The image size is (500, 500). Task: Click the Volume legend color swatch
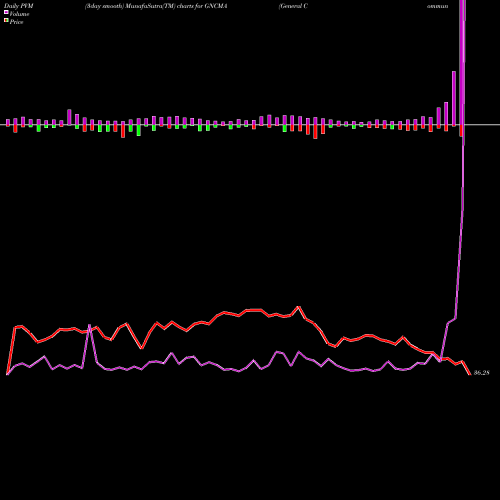[x=6, y=12]
